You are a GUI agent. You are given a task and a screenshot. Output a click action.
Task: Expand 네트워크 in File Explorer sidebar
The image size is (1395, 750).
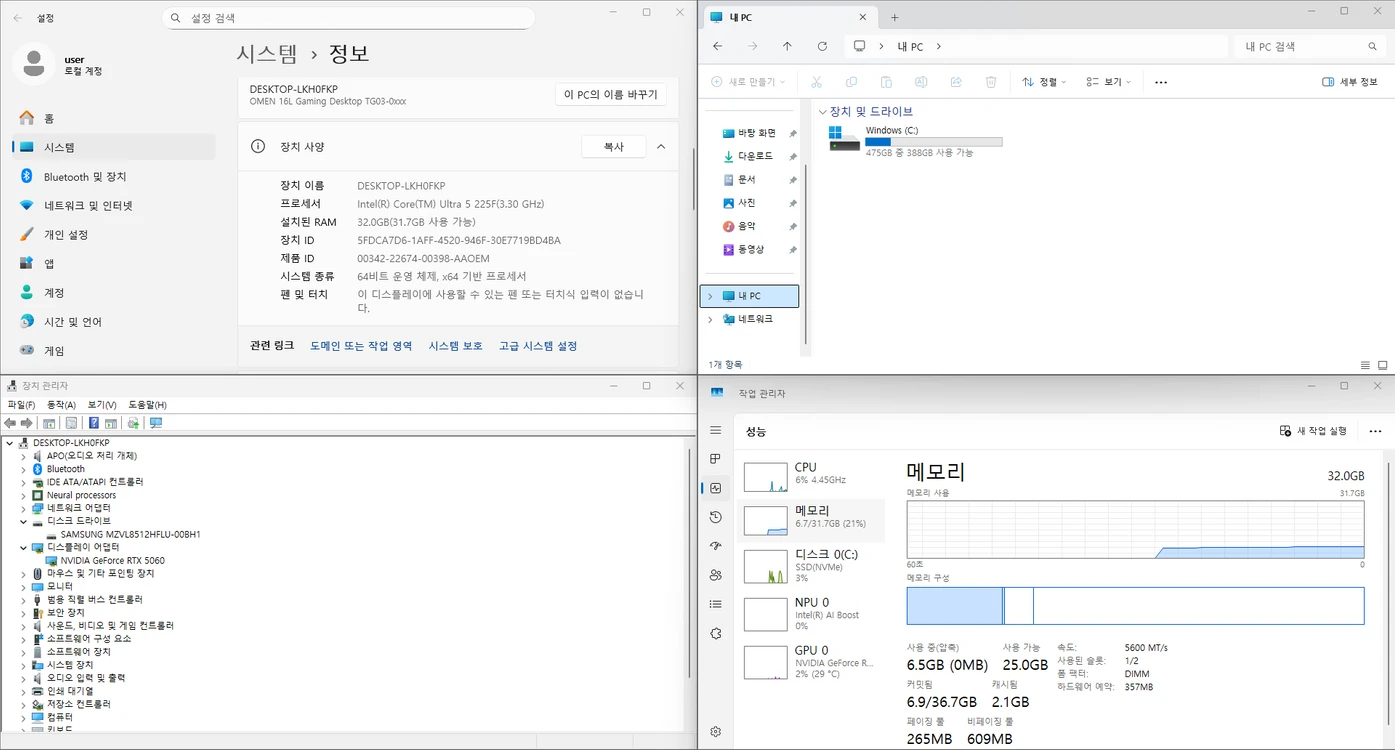click(710, 319)
